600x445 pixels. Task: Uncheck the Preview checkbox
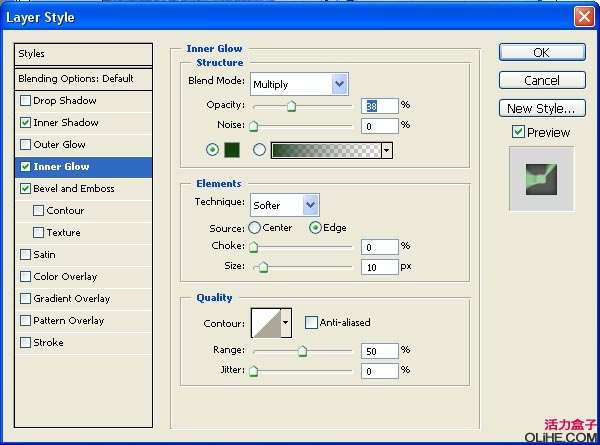[x=518, y=132]
